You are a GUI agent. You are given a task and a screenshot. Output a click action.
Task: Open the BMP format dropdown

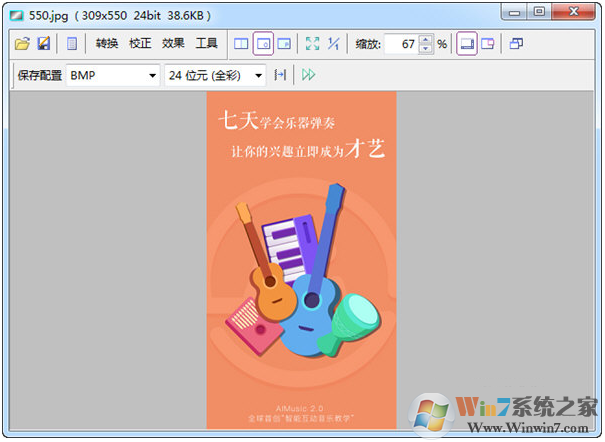pos(113,75)
